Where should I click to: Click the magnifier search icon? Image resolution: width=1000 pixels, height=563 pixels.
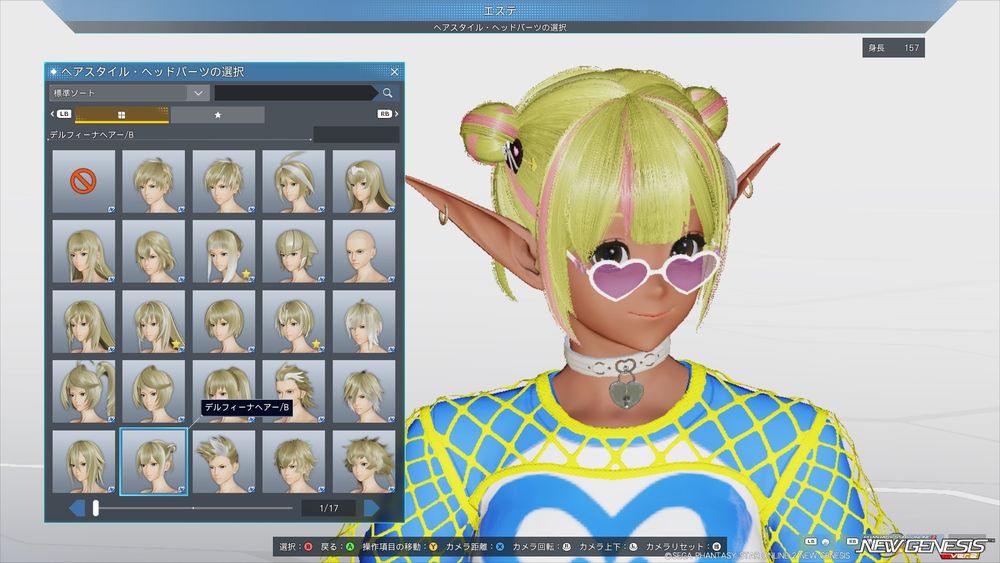[387, 93]
